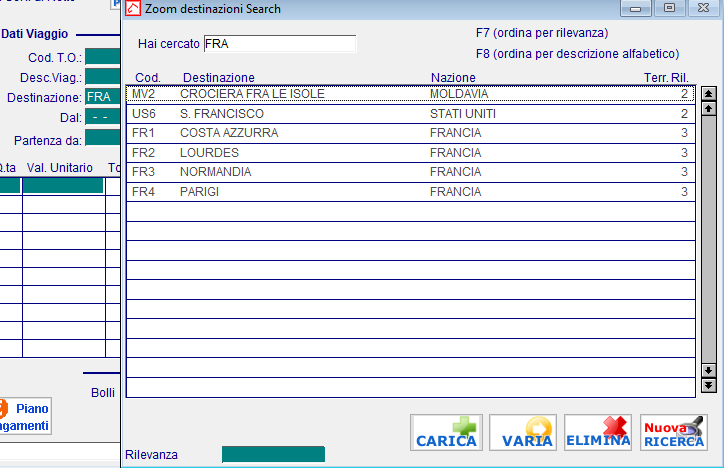Screen dimensions: 724x468
Task: Select the CROCIERA FRA LE ISOLE row
Action: 410,94
